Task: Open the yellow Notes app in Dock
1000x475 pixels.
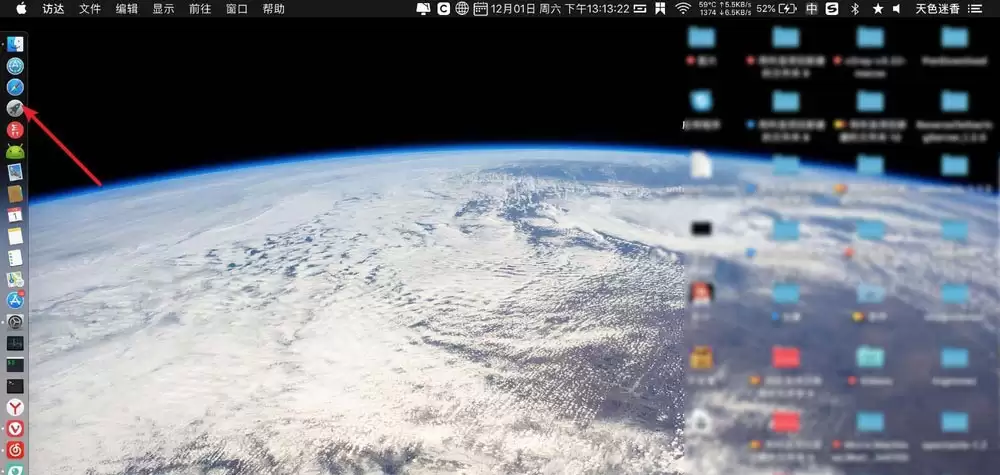Action: click(x=15, y=237)
